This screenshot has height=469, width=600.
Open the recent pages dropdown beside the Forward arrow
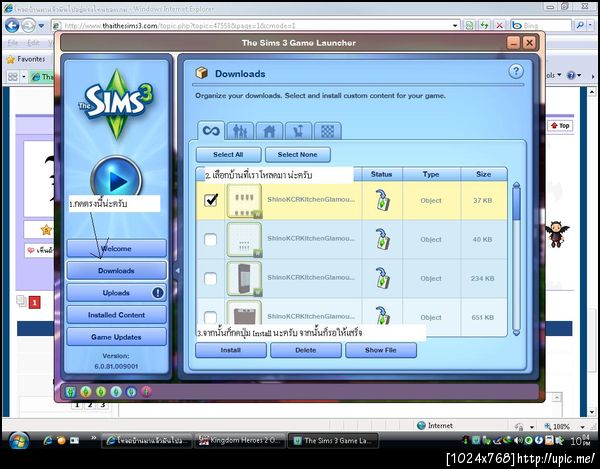point(41,26)
